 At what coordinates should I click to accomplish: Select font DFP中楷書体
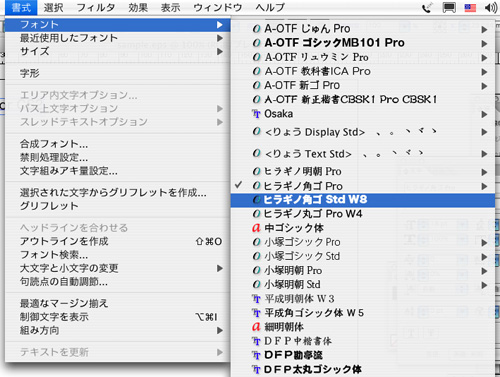click(363, 341)
